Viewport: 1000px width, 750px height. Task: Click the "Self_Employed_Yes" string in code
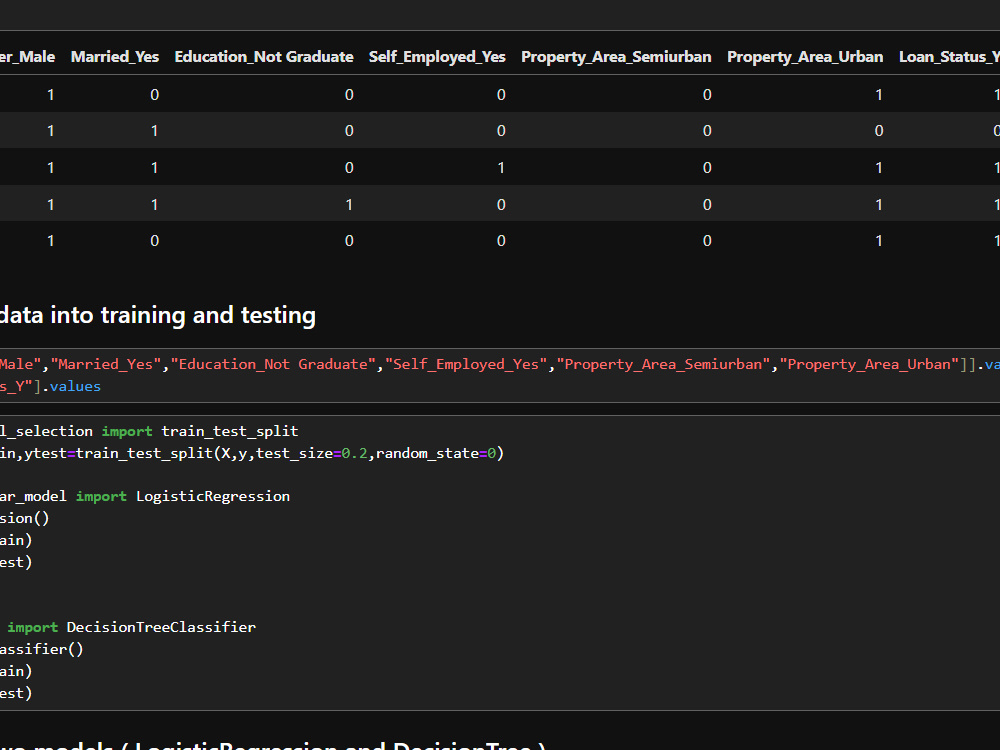click(x=466, y=364)
